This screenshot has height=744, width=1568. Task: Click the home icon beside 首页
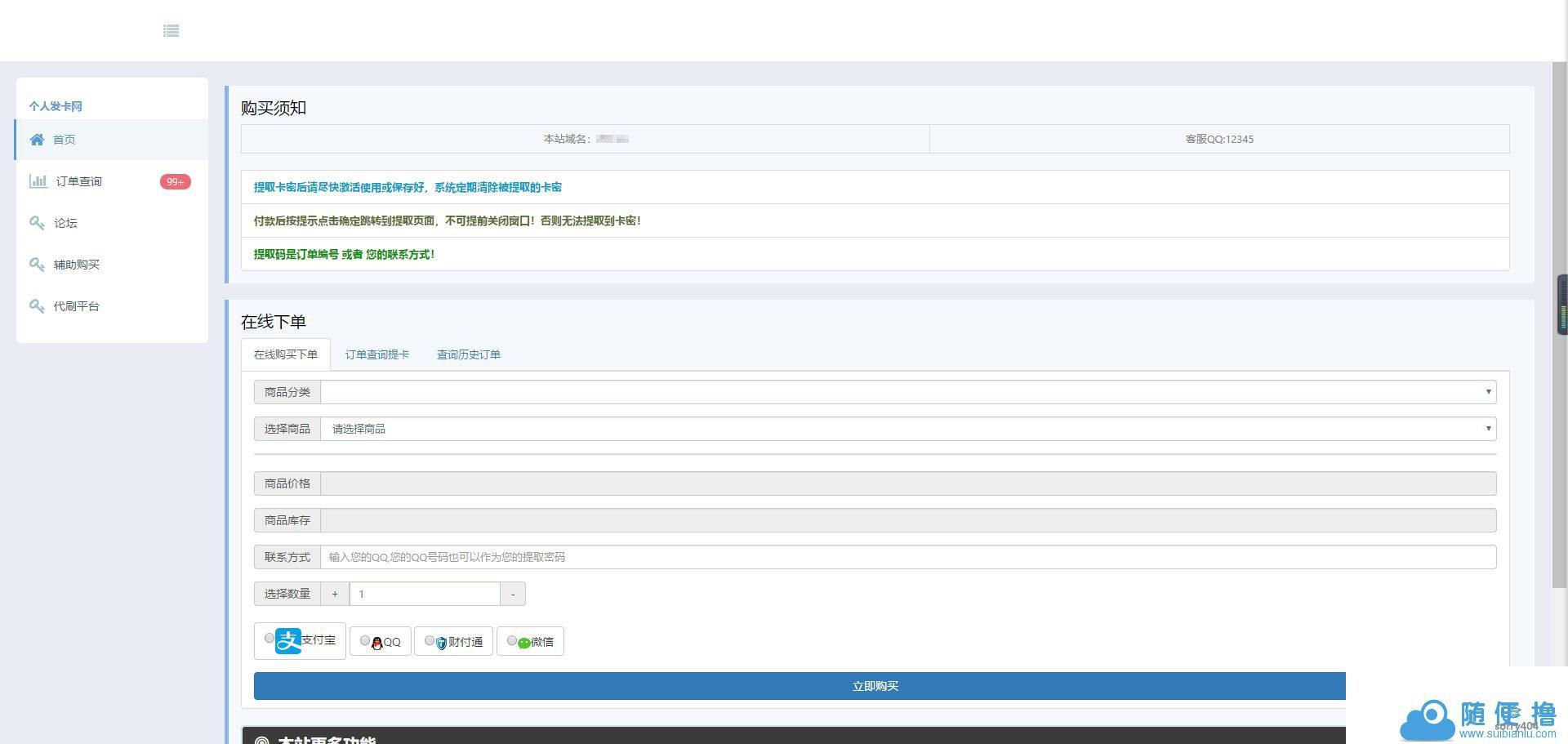click(37, 140)
